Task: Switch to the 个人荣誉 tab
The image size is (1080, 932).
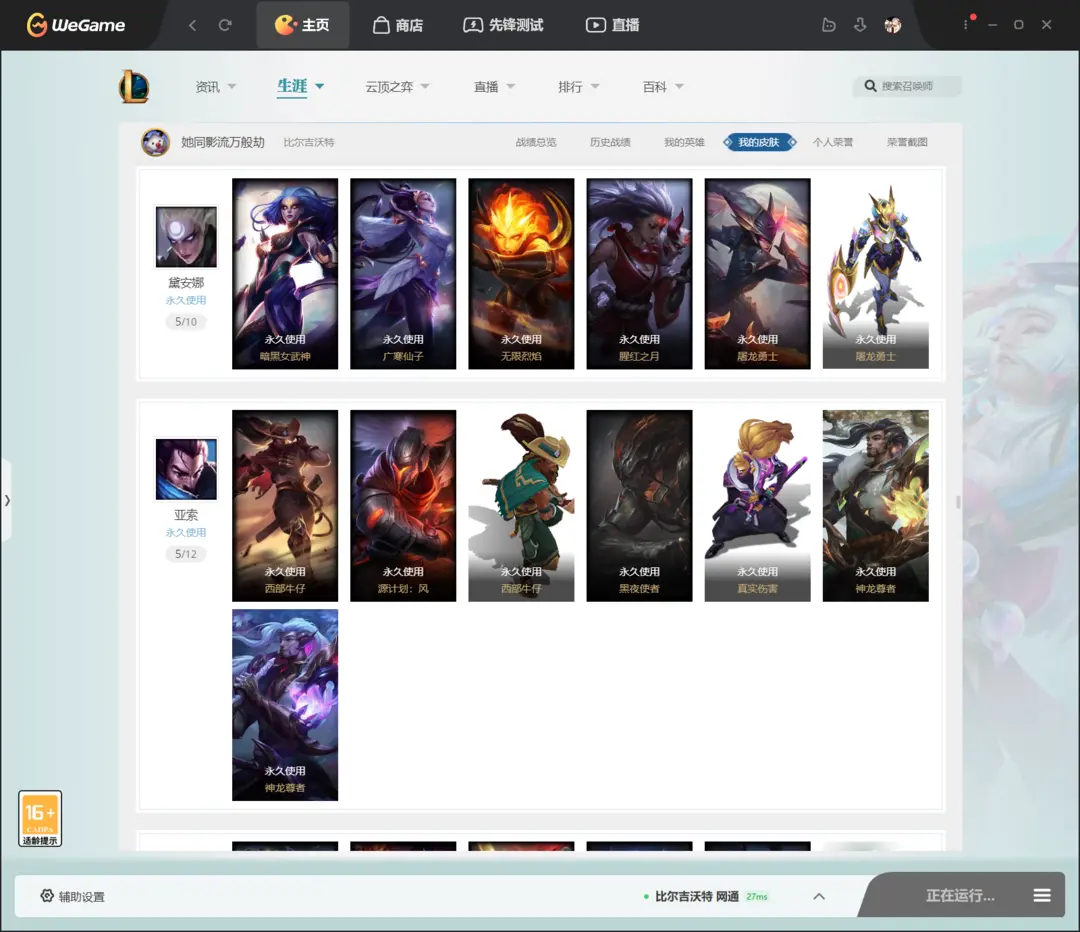Action: (x=833, y=143)
